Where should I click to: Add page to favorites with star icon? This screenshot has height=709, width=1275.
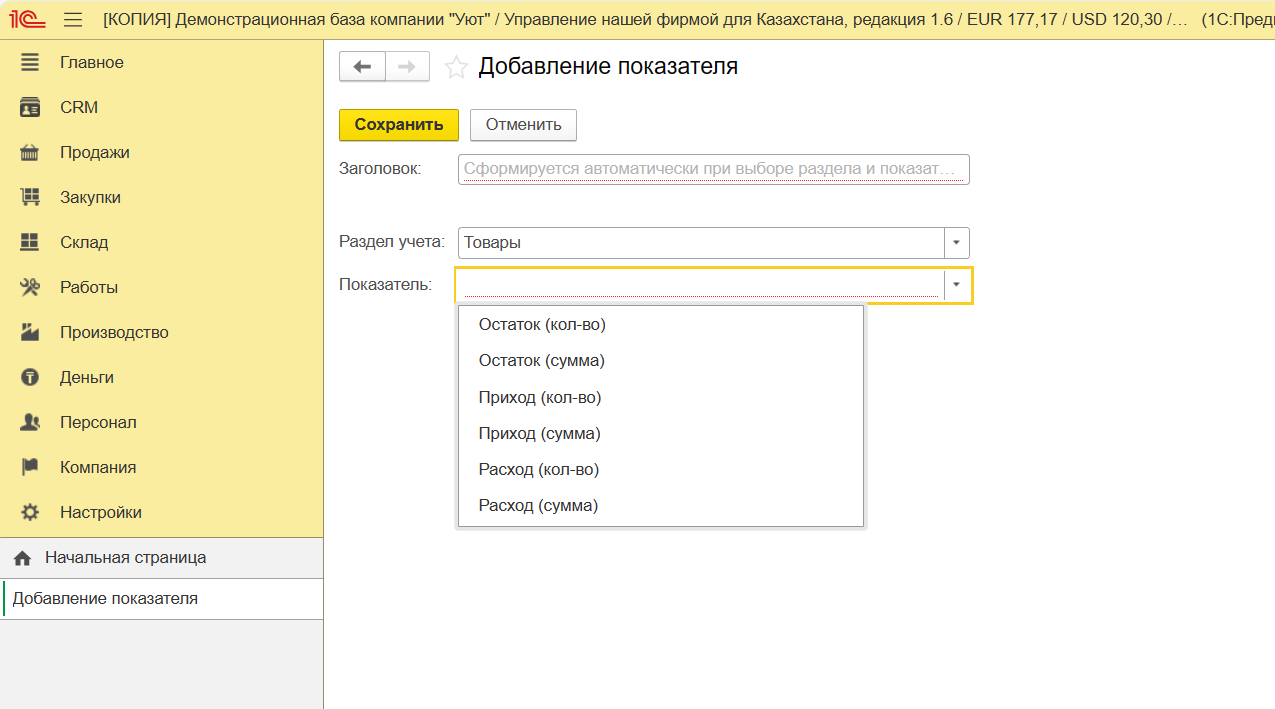pos(456,67)
